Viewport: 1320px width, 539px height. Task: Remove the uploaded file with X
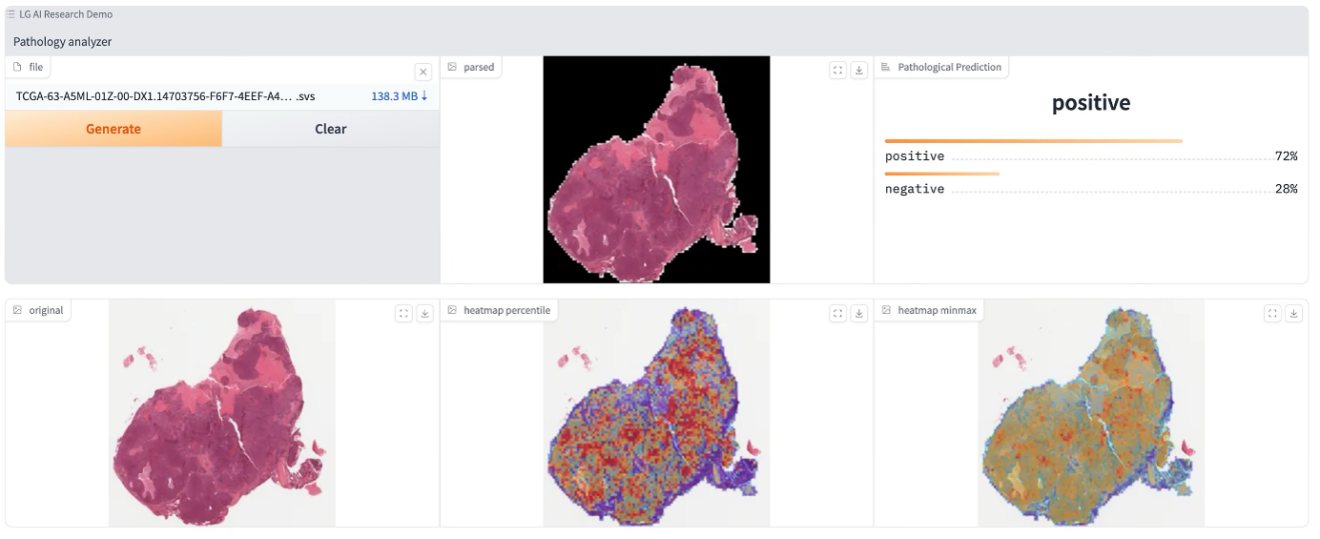pos(423,72)
